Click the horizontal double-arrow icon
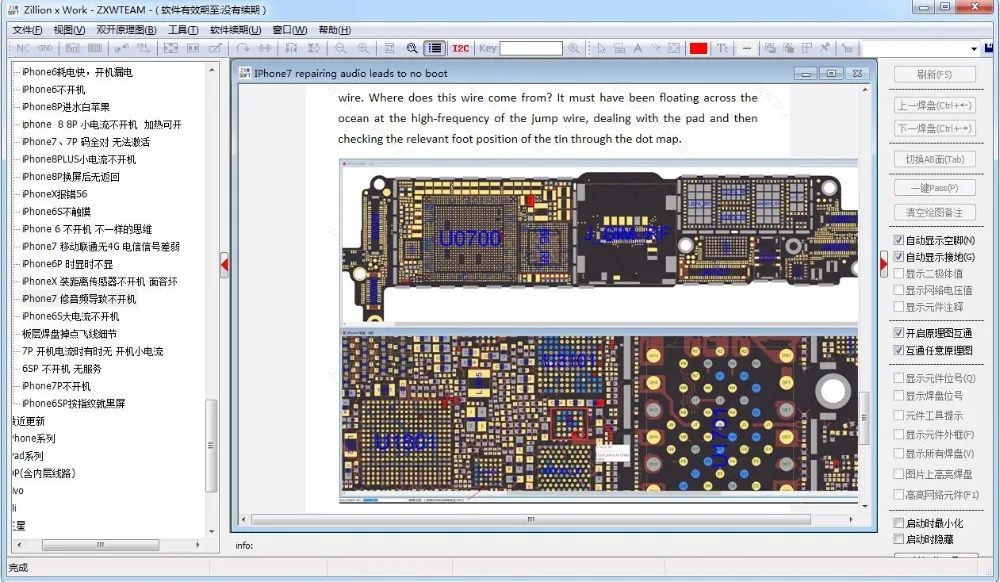The height and width of the screenshot is (582, 1000). pyautogui.click(x=265, y=48)
